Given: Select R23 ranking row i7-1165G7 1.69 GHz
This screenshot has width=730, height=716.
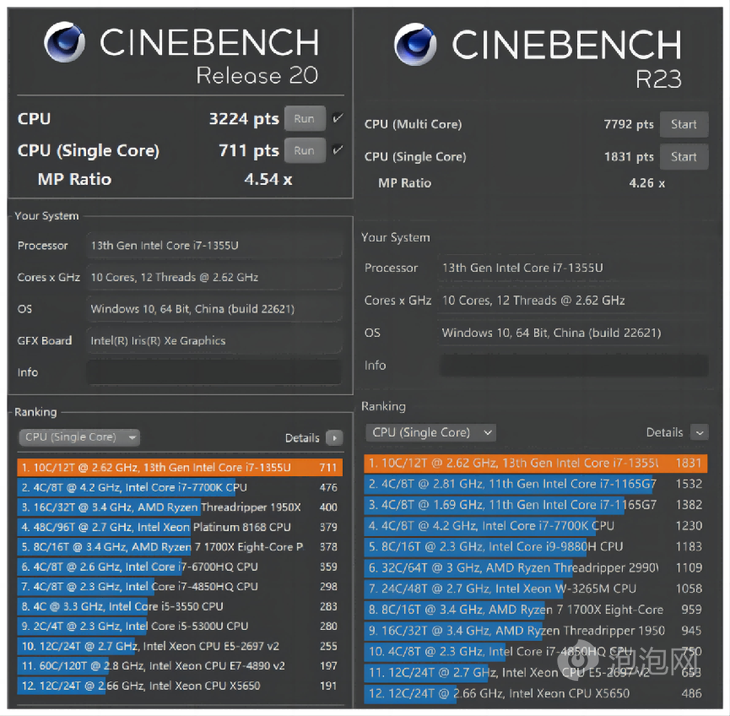Looking at the screenshot, I should click(x=536, y=505).
